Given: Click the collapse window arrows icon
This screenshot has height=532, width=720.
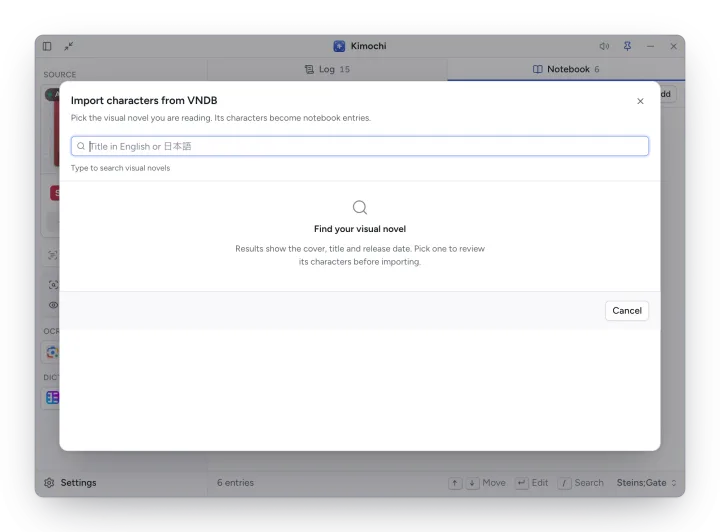Looking at the screenshot, I should tap(68, 46).
